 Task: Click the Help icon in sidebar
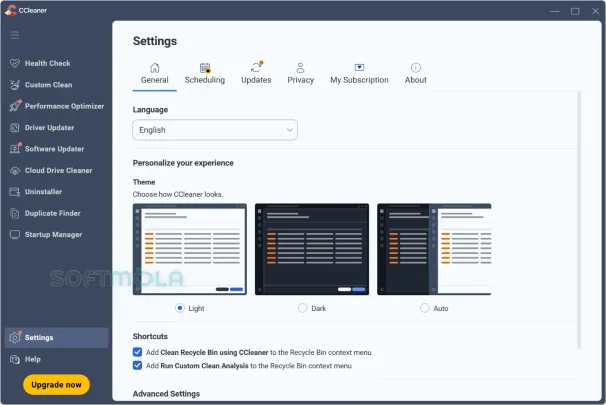pos(15,359)
